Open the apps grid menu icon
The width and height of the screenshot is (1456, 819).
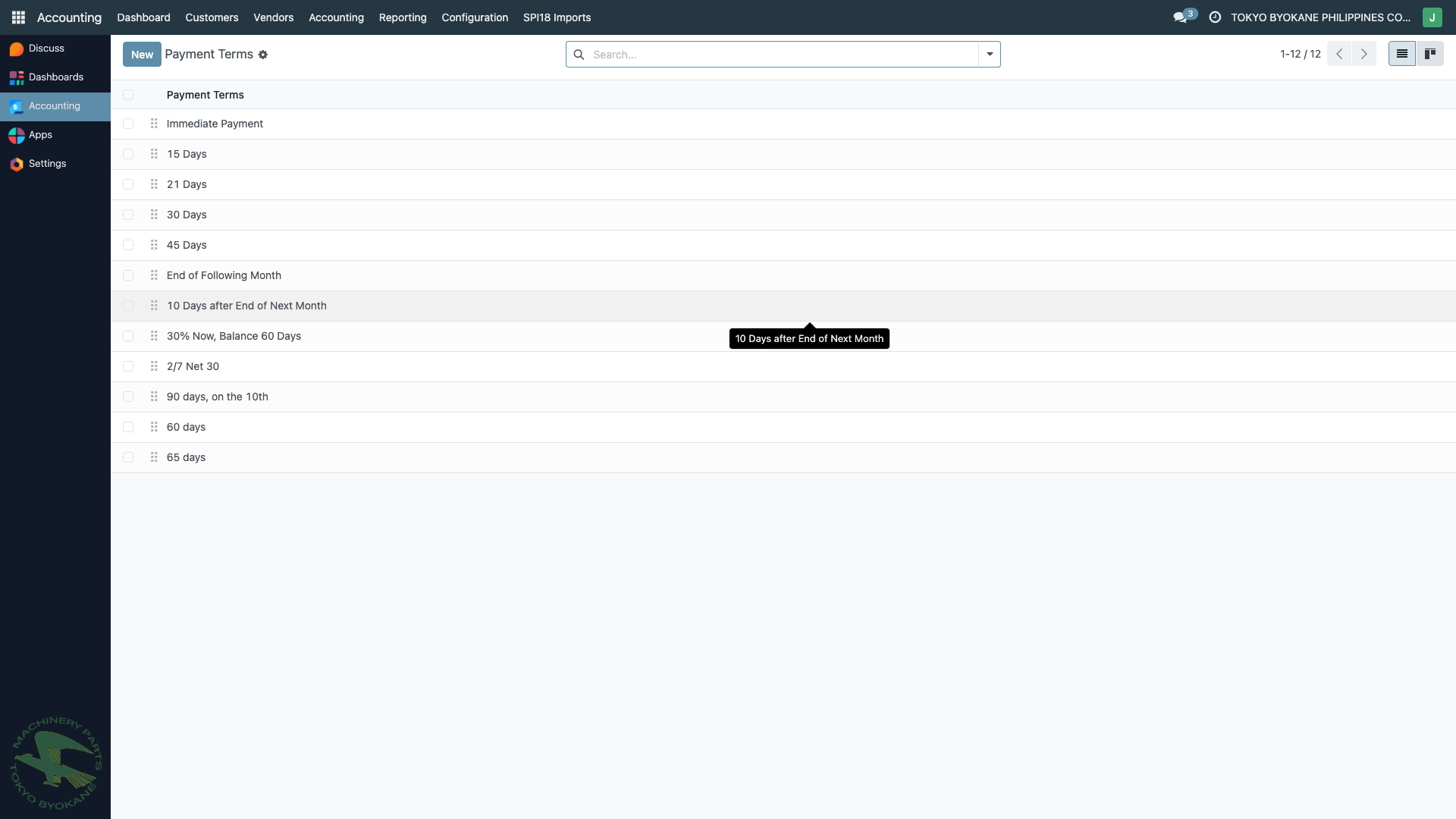[x=18, y=17]
